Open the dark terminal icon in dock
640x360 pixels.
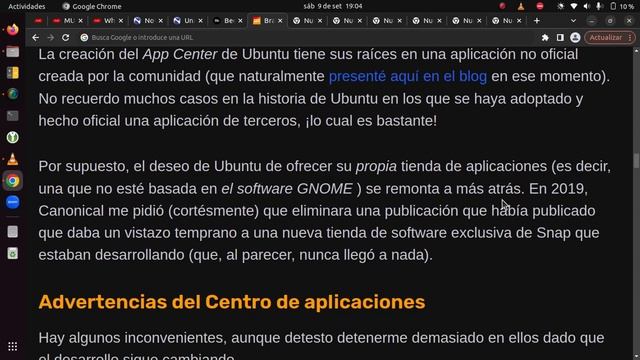click(13, 116)
